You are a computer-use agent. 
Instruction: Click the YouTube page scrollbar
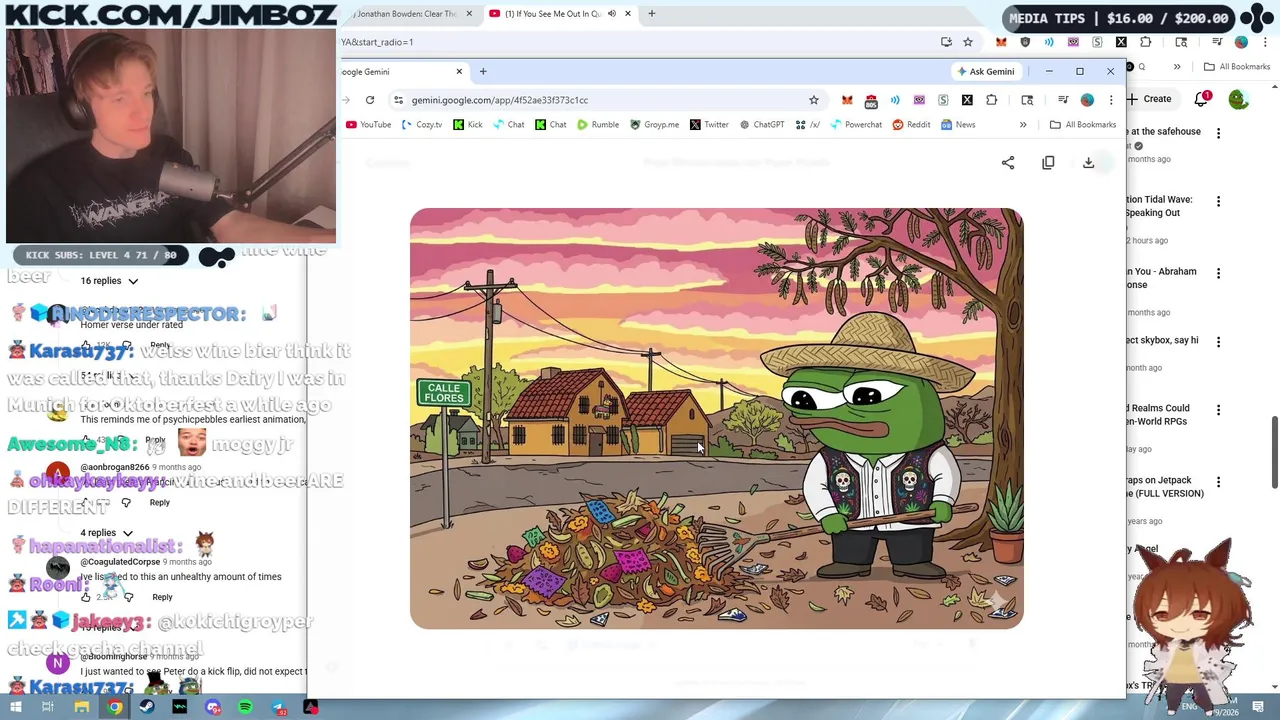click(x=1274, y=453)
